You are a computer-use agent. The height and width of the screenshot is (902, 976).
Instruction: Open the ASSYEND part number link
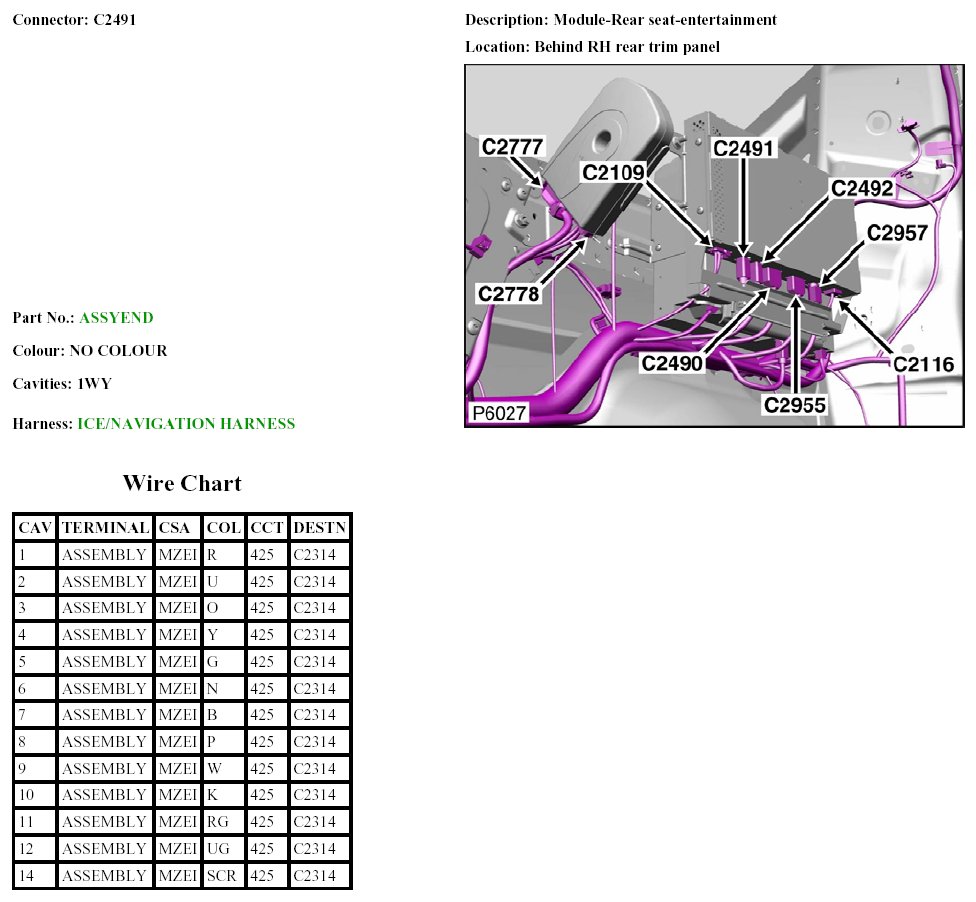[x=116, y=318]
